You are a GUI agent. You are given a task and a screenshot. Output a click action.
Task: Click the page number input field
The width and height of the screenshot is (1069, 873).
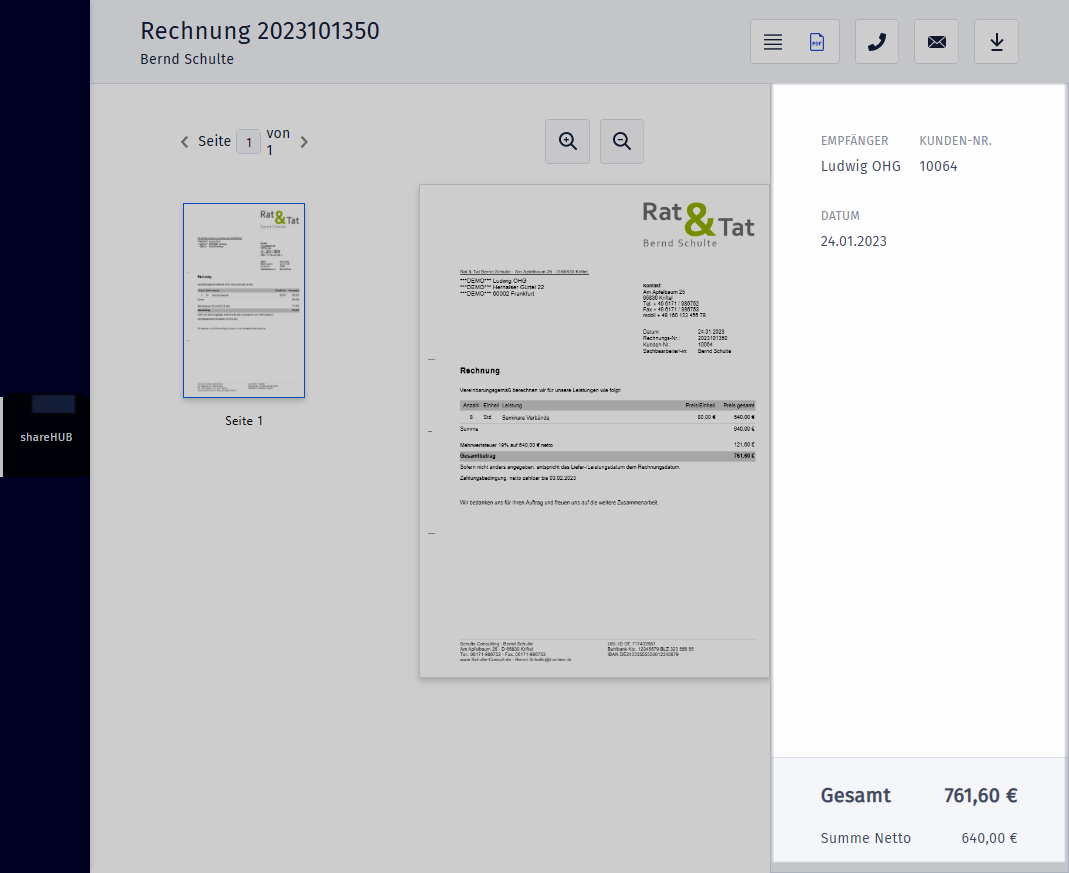(248, 142)
